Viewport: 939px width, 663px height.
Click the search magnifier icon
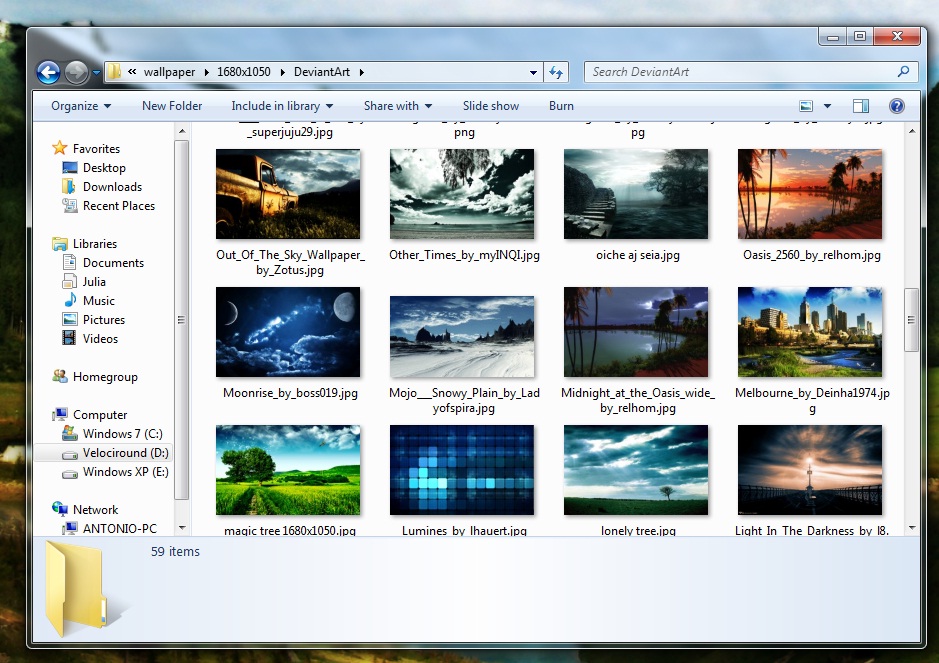point(904,72)
